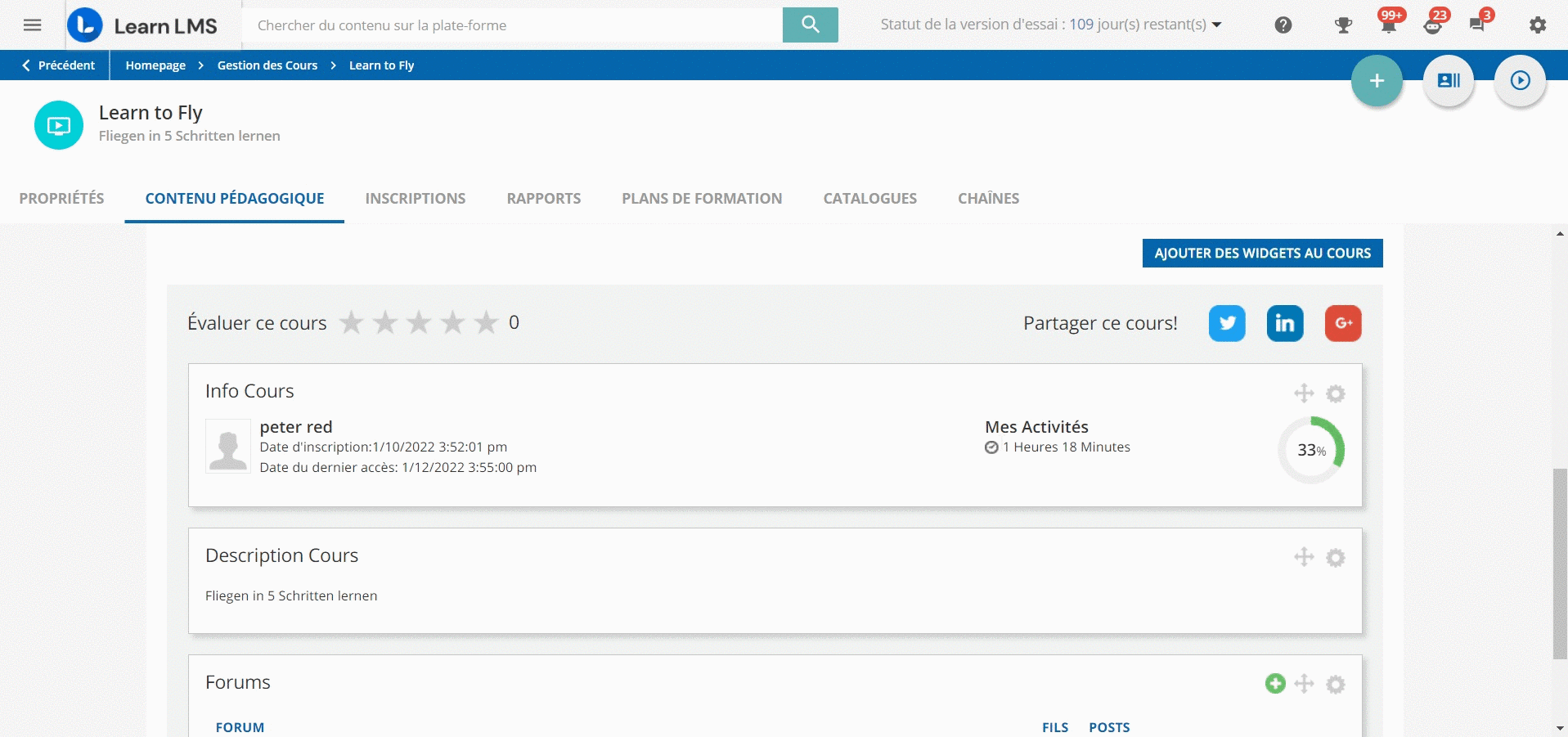This screenshot has height=737, width=1568.
Task: Switch to the INSCRIPTIONS tab
Action: [x=415, y=198]
